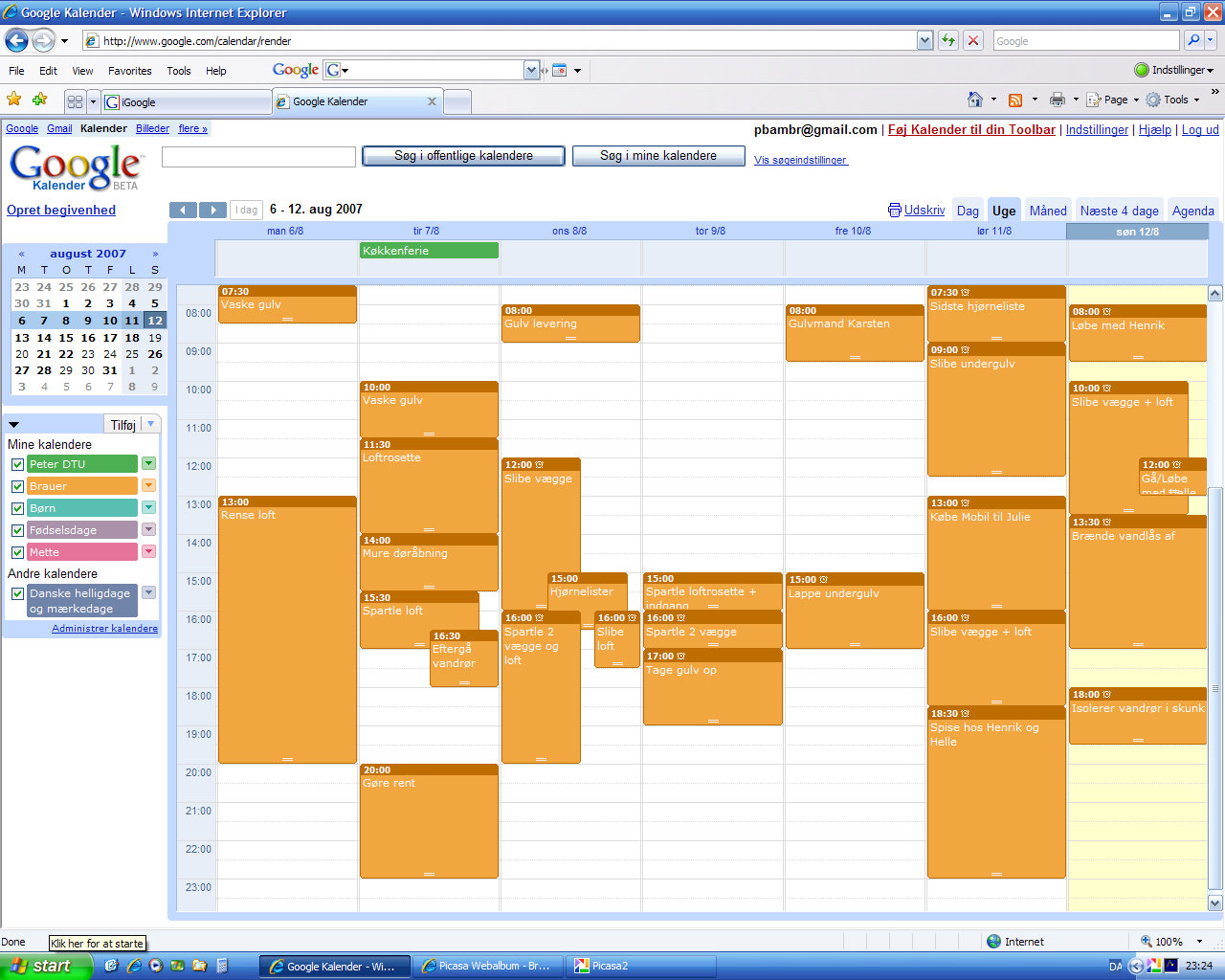Click the Add to Favorites star-plus icon
This screenshot has height=980, width=1225.
39,100
